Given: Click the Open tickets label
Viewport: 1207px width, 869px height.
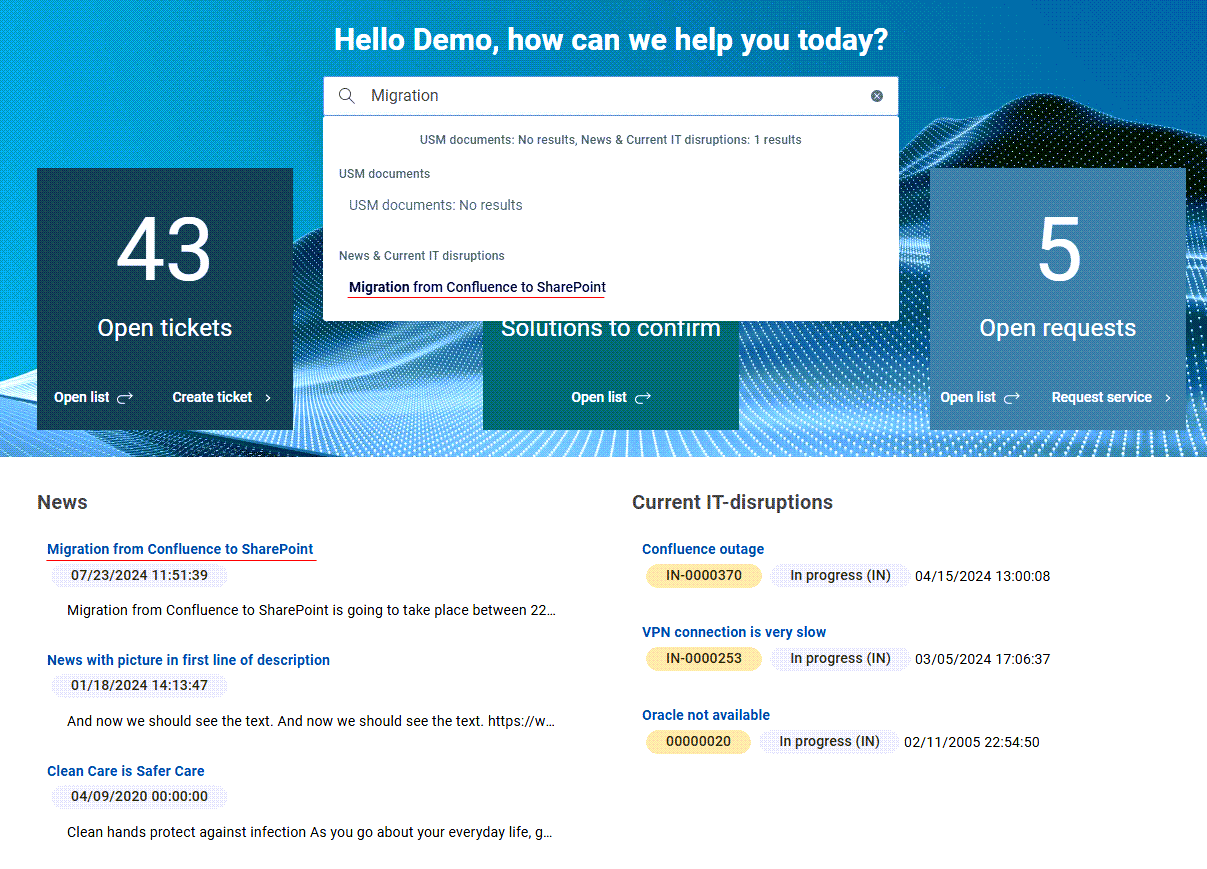Looking at the screenshot, I should (165, 328).
